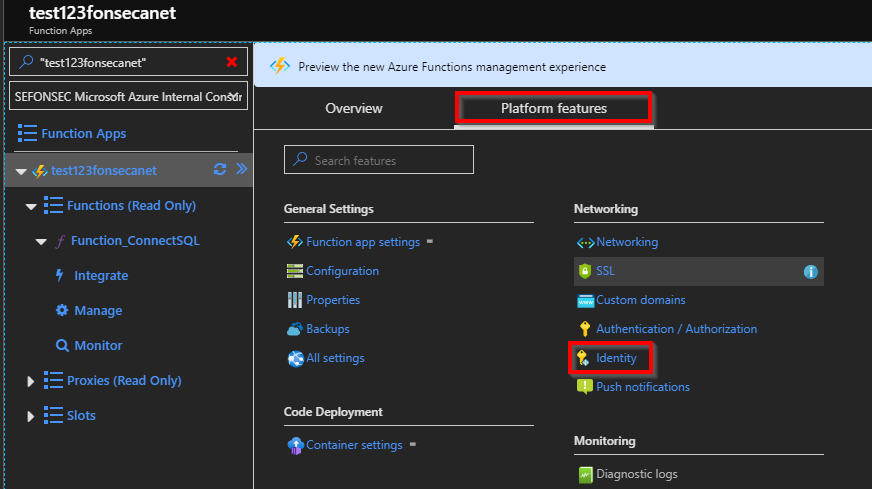Click the refresh icon beside test123fonsecanet
The image size is (872, 489).
pos(220,170)
